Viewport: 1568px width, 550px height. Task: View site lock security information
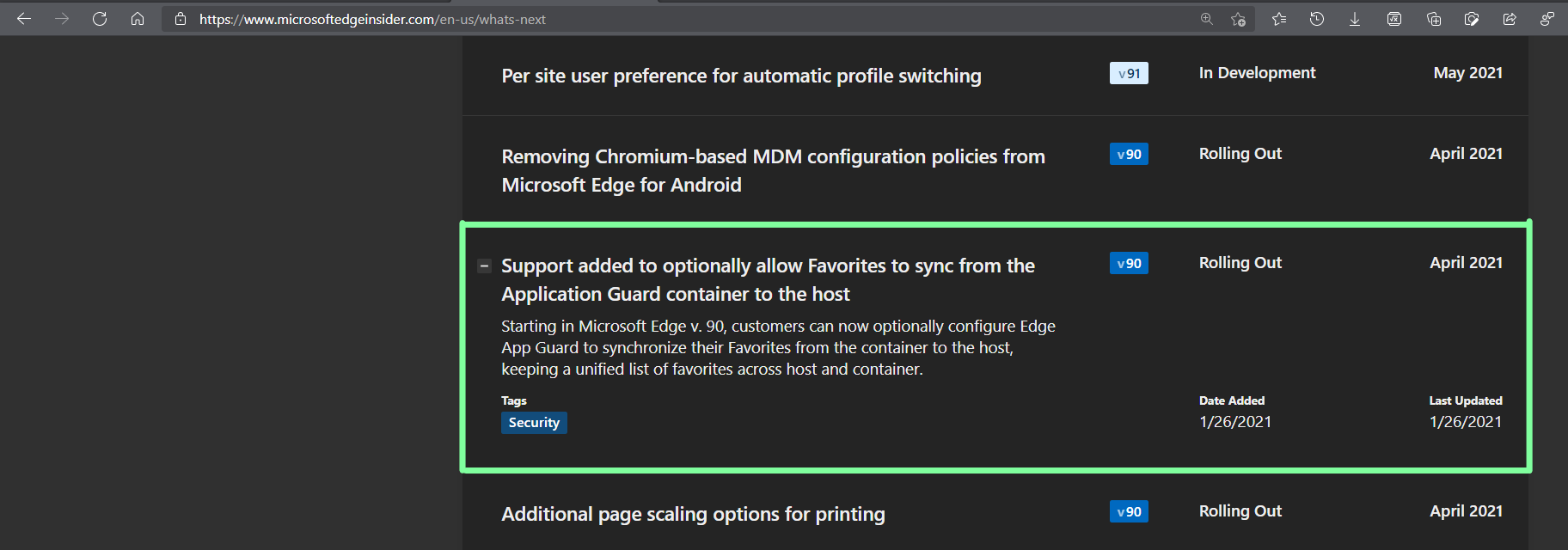(181, 19)
